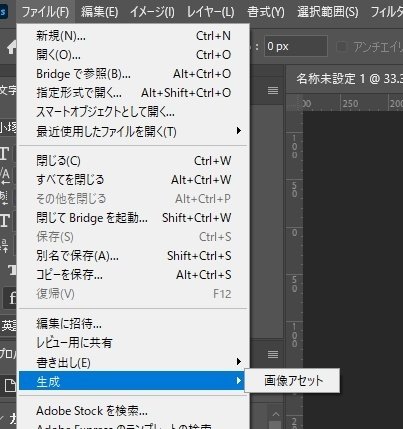Viewport: 403px width, 429px height.
Task: Expand the 書き出し(E) submenu
Action: click(133, 362)
